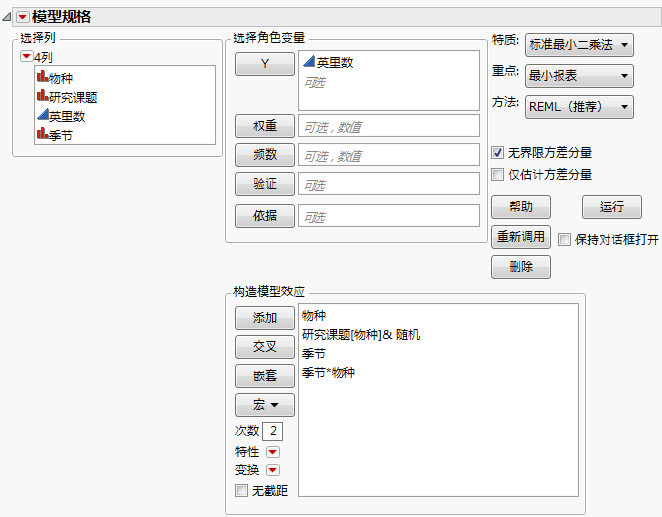
Task: Open the 特性 red triangle menu
Action: (273, 452)
